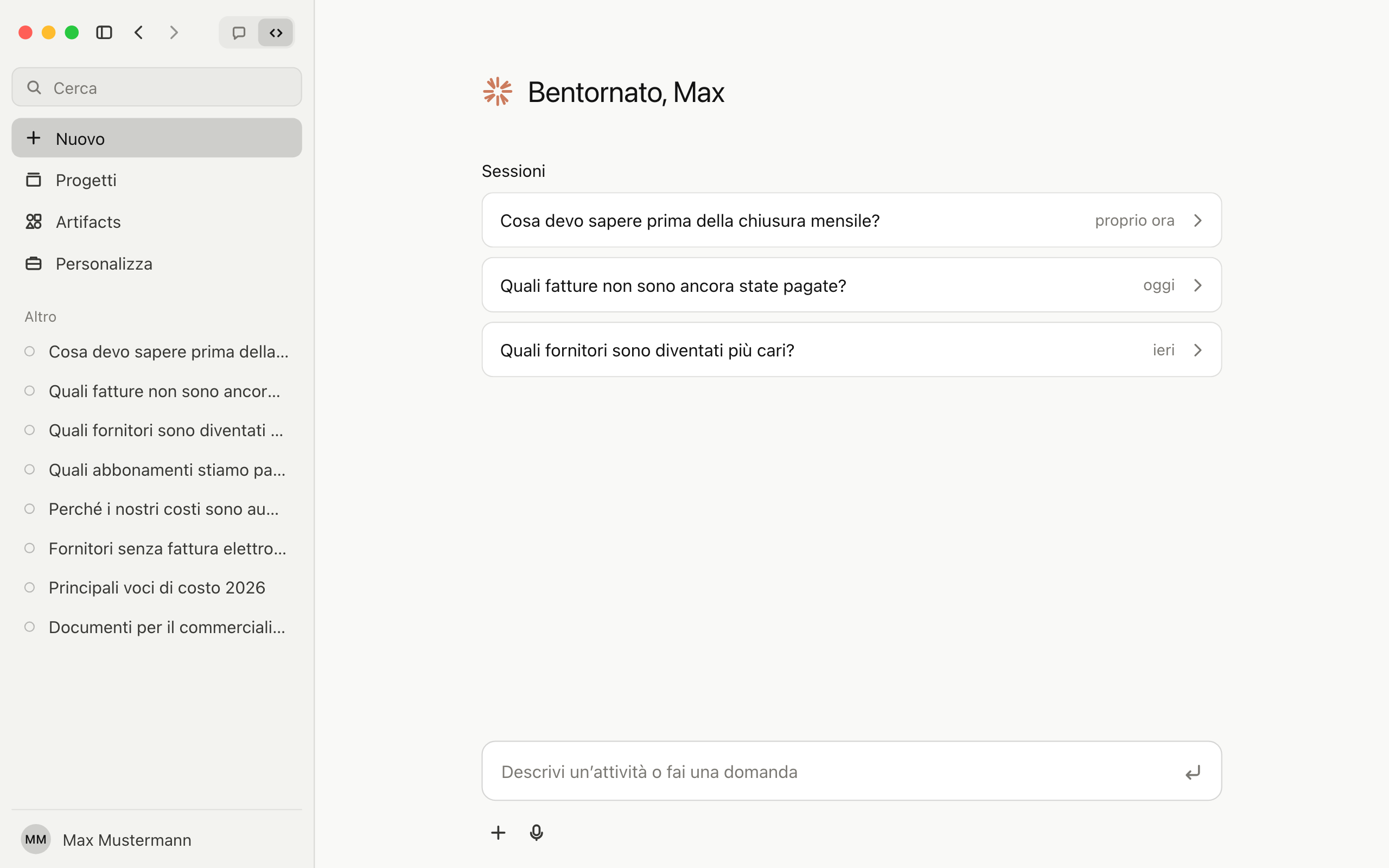Open sidebar chat 'Fornitori senza fattura elettro...'
1389x868 pixels.
tap(157, 548)
